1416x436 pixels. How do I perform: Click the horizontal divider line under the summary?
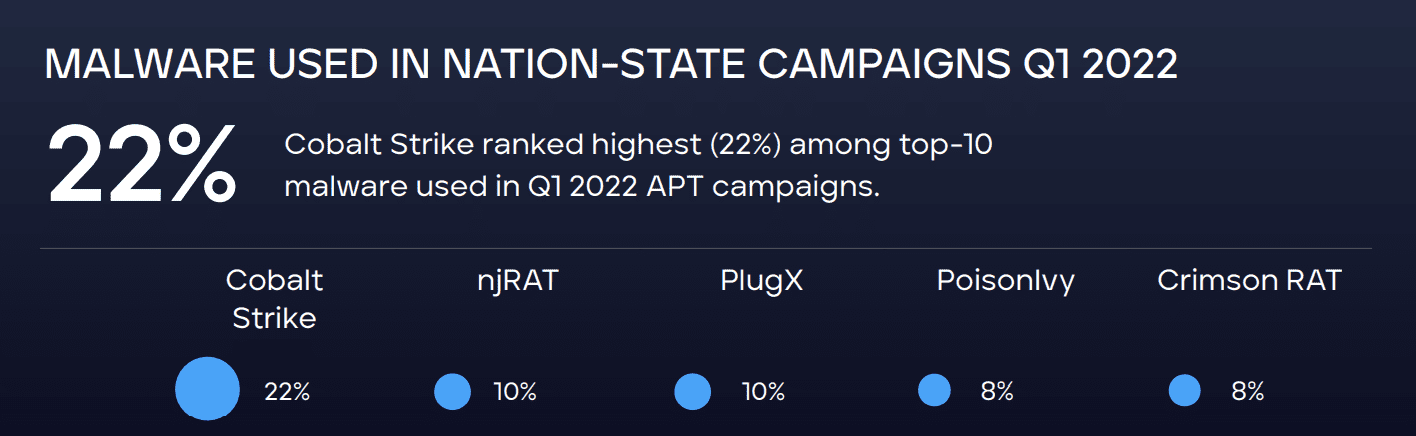click(x=705, y=248)
